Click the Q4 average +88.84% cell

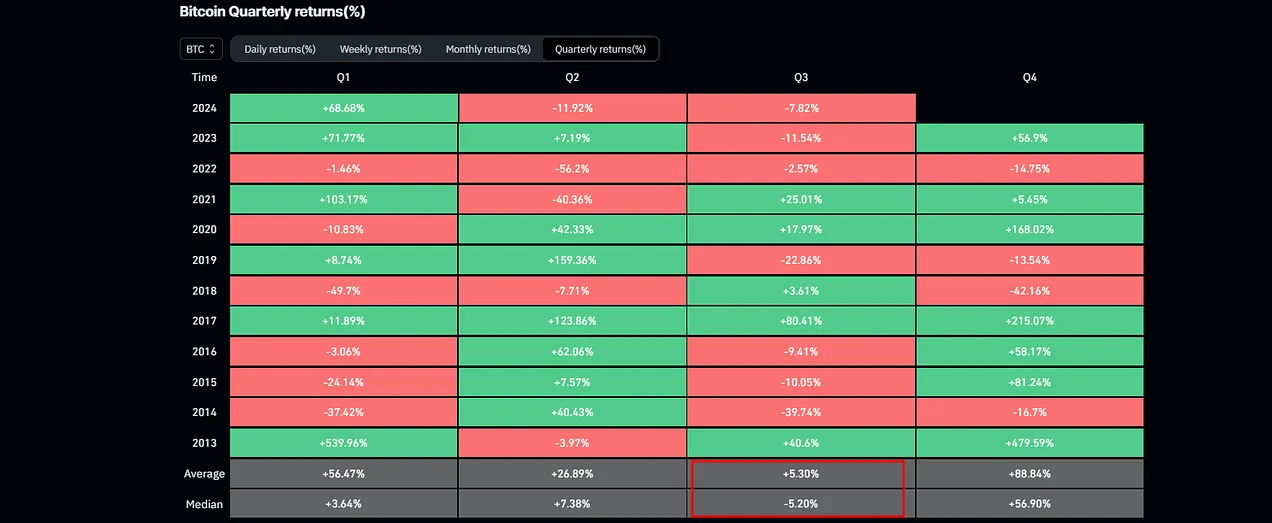pos(1029,474)
